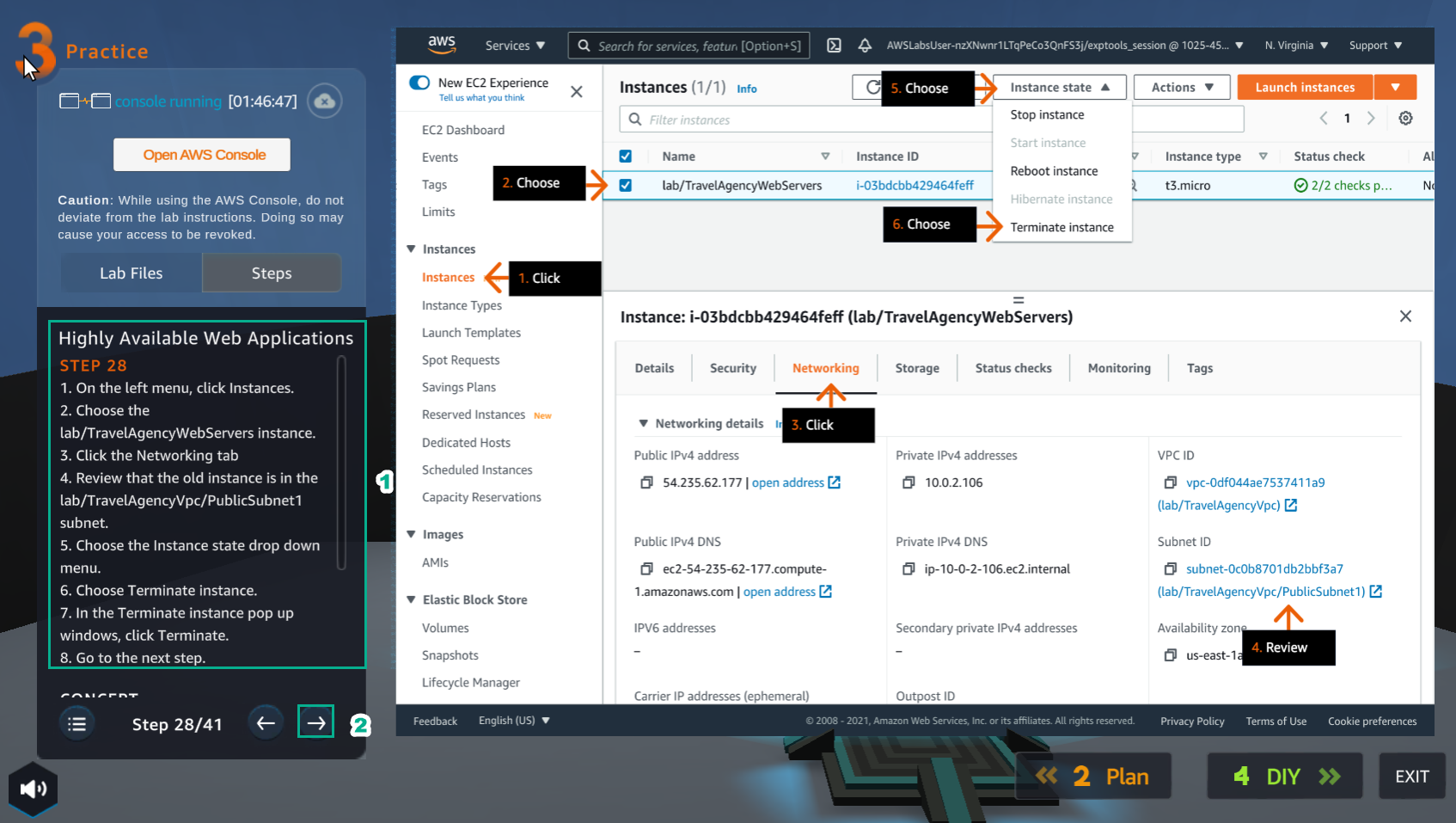Click the Open AWS Console button
Viewport: 1456px width, 823px height.
point(202,155)
